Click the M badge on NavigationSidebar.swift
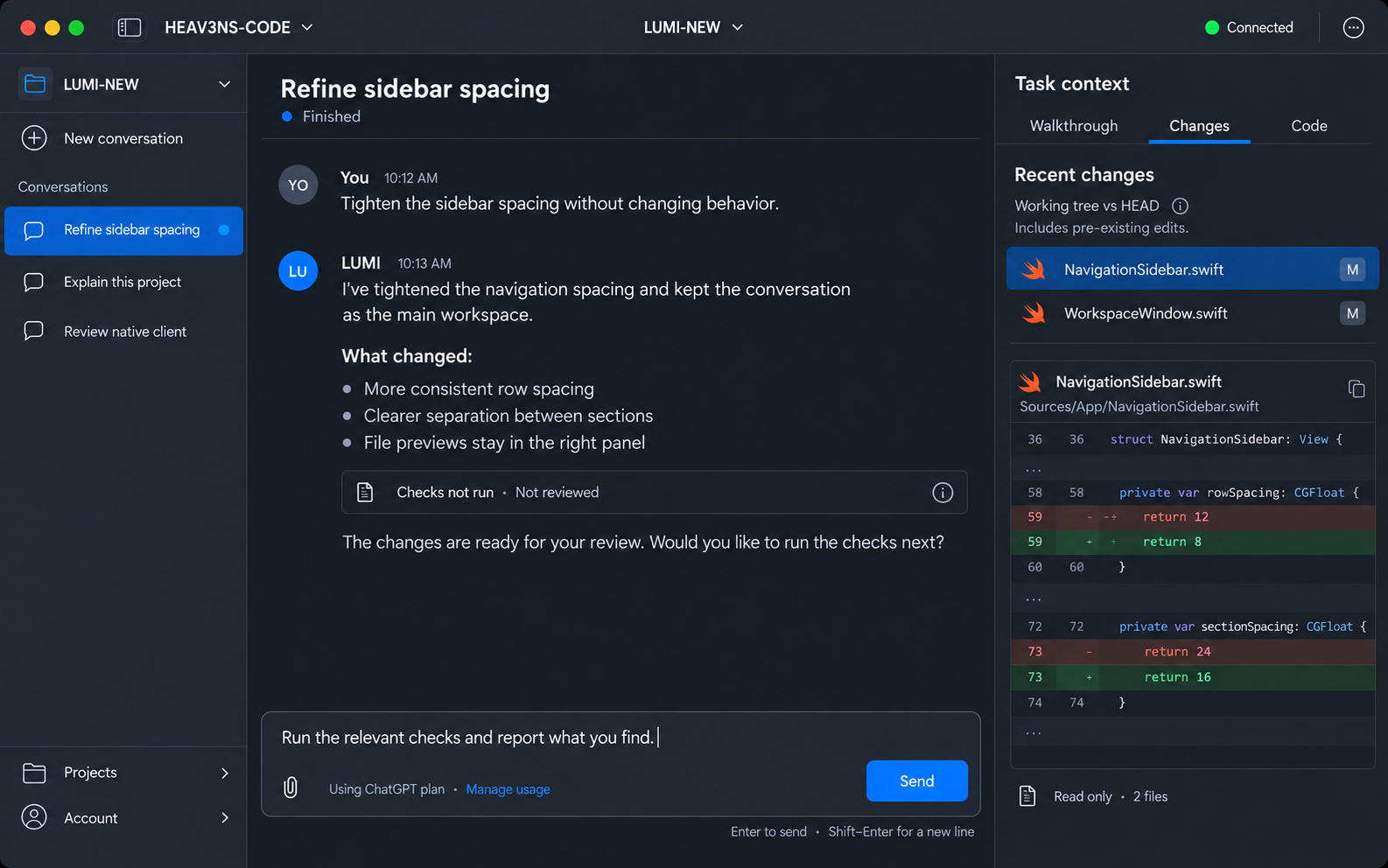This screenshot has width=1388, height=868. [x=1352, y=269]
